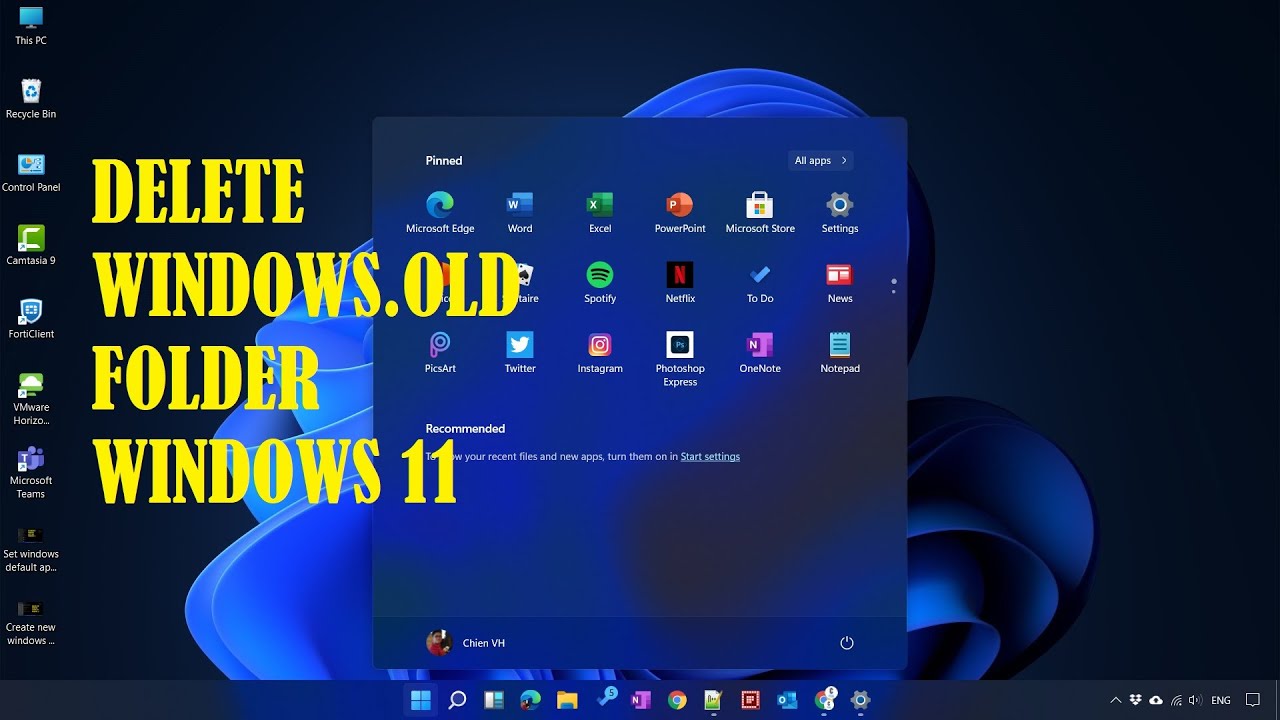Launch OneNote from the Start menu
Viewport: 1280px width, 720px height.
click(759, 353)
